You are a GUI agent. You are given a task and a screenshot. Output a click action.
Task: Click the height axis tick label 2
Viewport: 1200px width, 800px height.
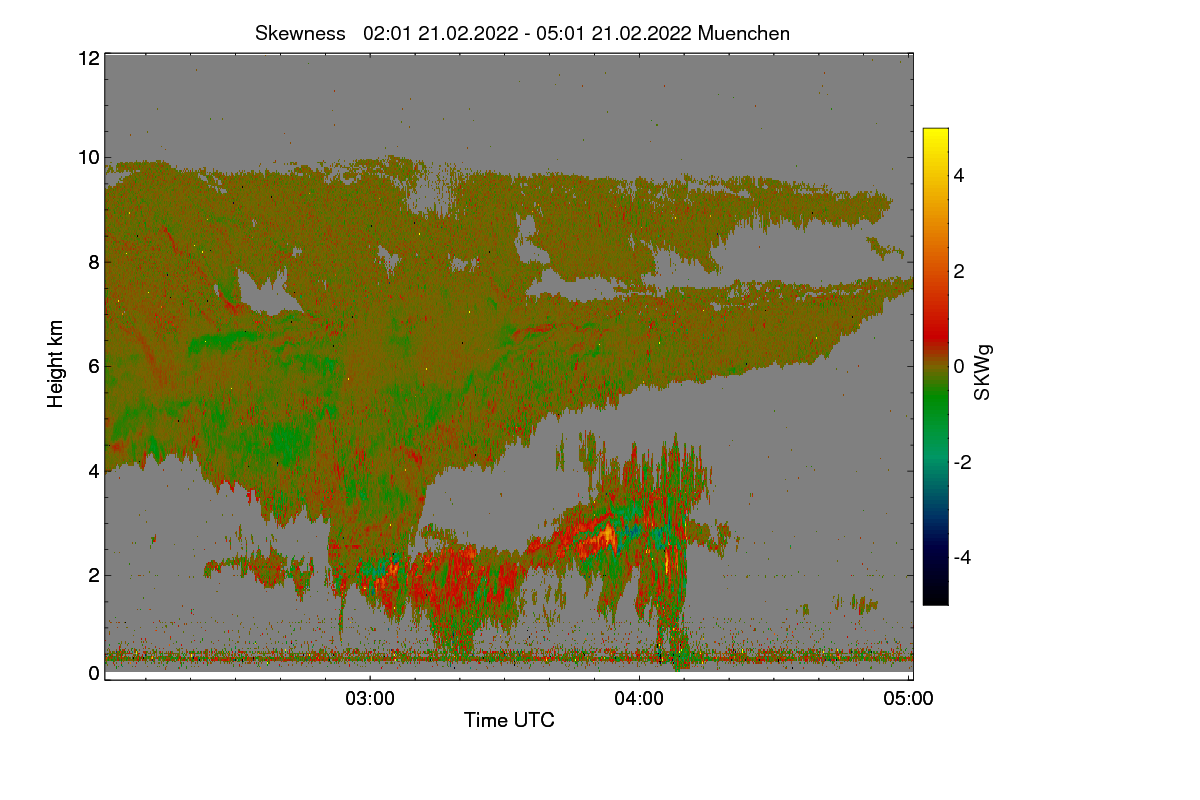click(94, 575)
